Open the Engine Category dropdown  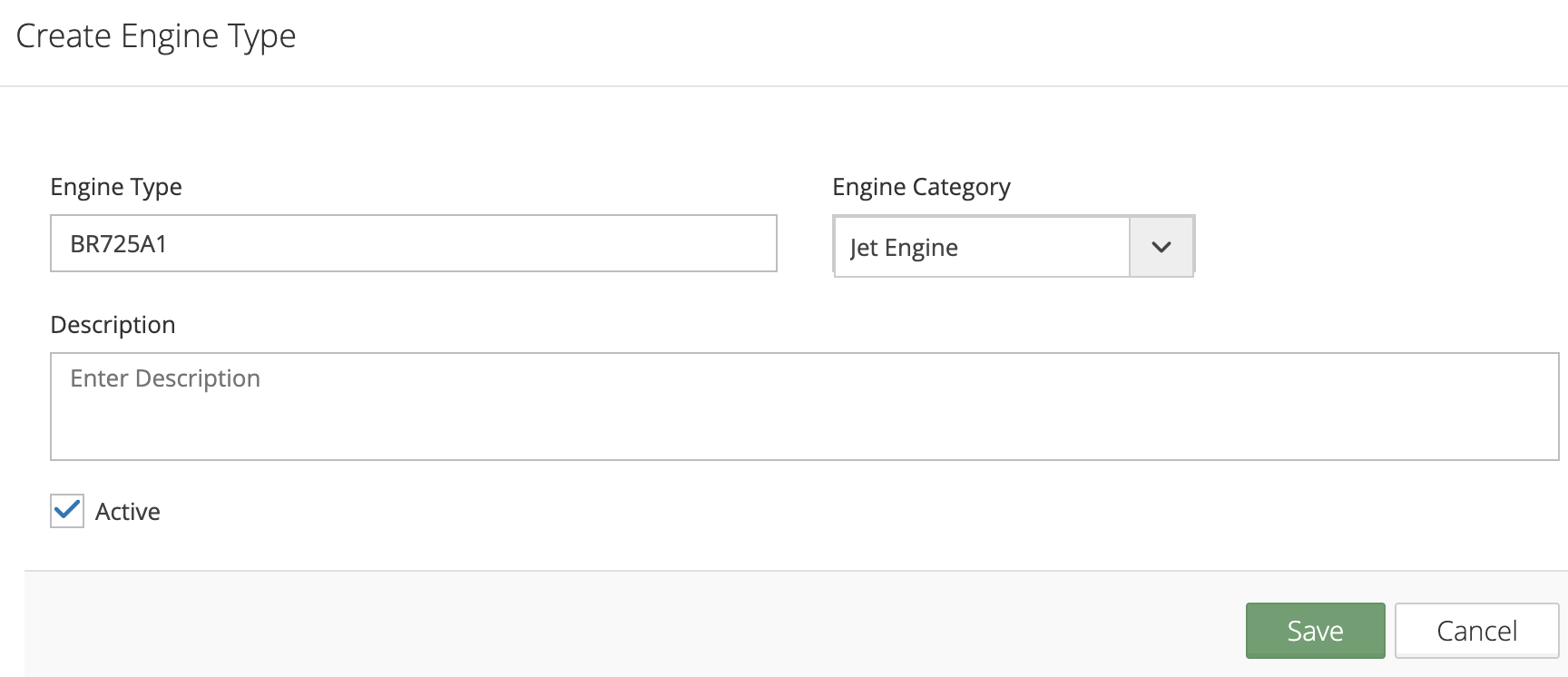pyautogui.click(x=1013, y=247)
